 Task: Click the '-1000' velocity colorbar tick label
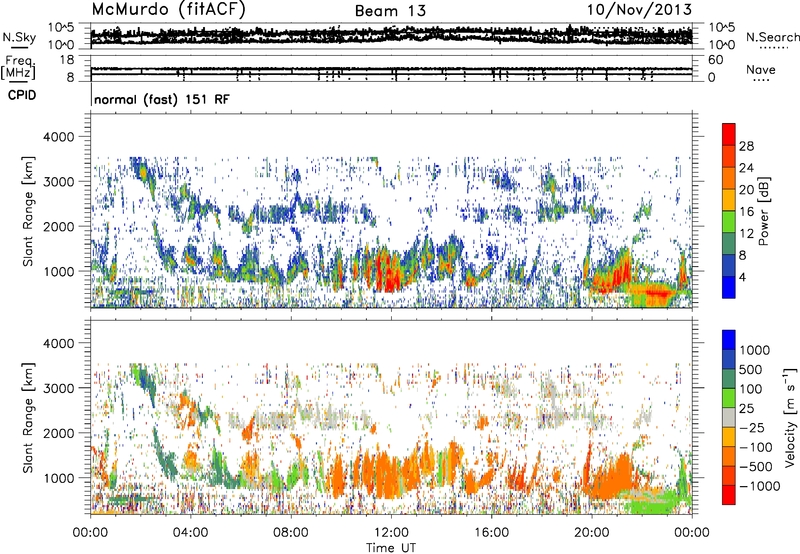pos(760,486)
